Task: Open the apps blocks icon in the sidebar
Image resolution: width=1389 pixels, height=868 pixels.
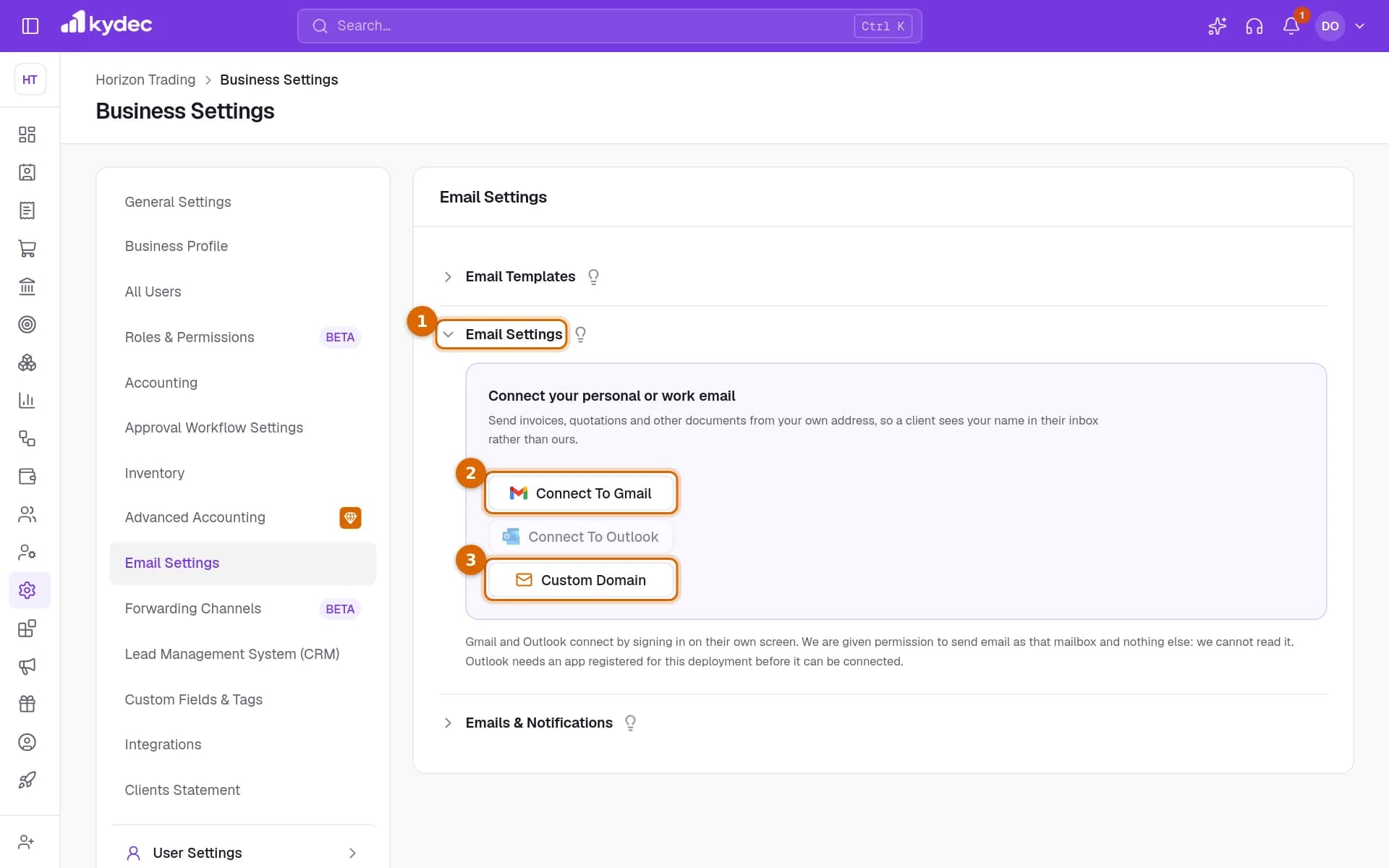Action: pos(27,628)
